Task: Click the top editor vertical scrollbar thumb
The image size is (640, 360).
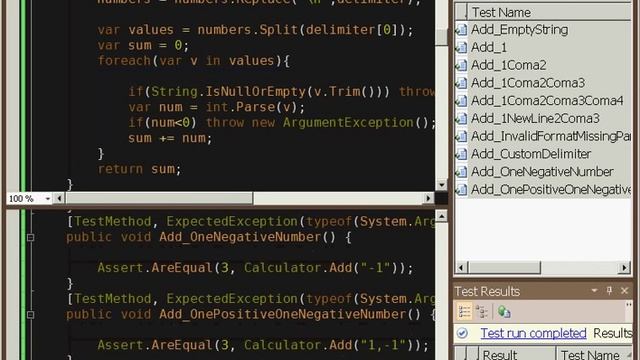Action: click(x=441, y=38)
